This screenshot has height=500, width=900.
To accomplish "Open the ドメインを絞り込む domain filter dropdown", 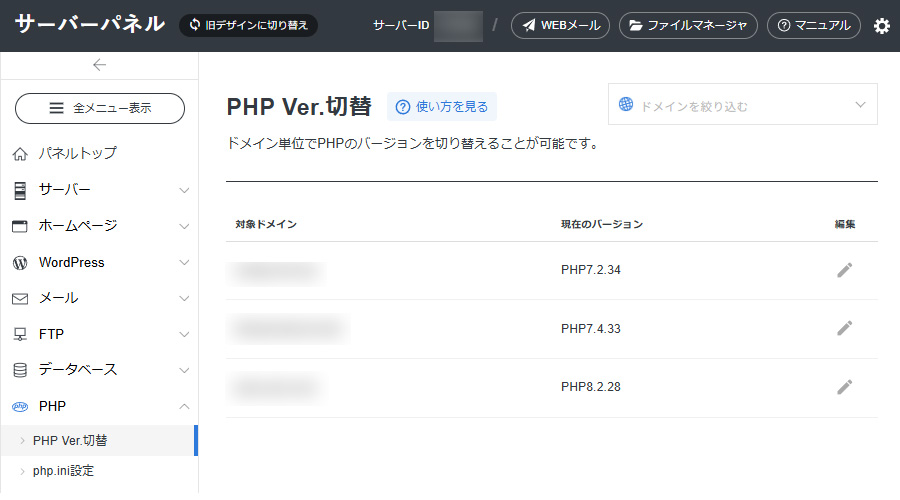I will pyautogui.click(x=742, y=105).
